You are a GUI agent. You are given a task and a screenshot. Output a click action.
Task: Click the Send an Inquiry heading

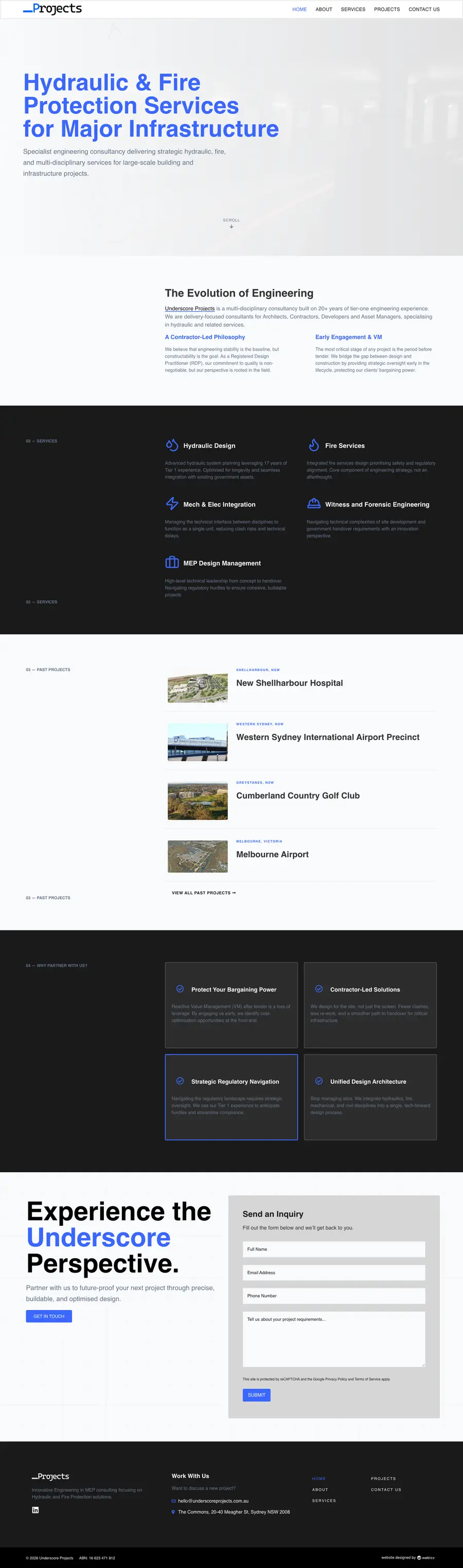pos(273,1214)
